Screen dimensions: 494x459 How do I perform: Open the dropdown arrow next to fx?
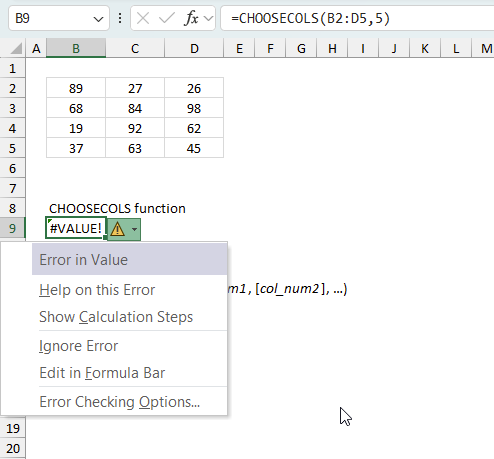click(x=209, y=18)
